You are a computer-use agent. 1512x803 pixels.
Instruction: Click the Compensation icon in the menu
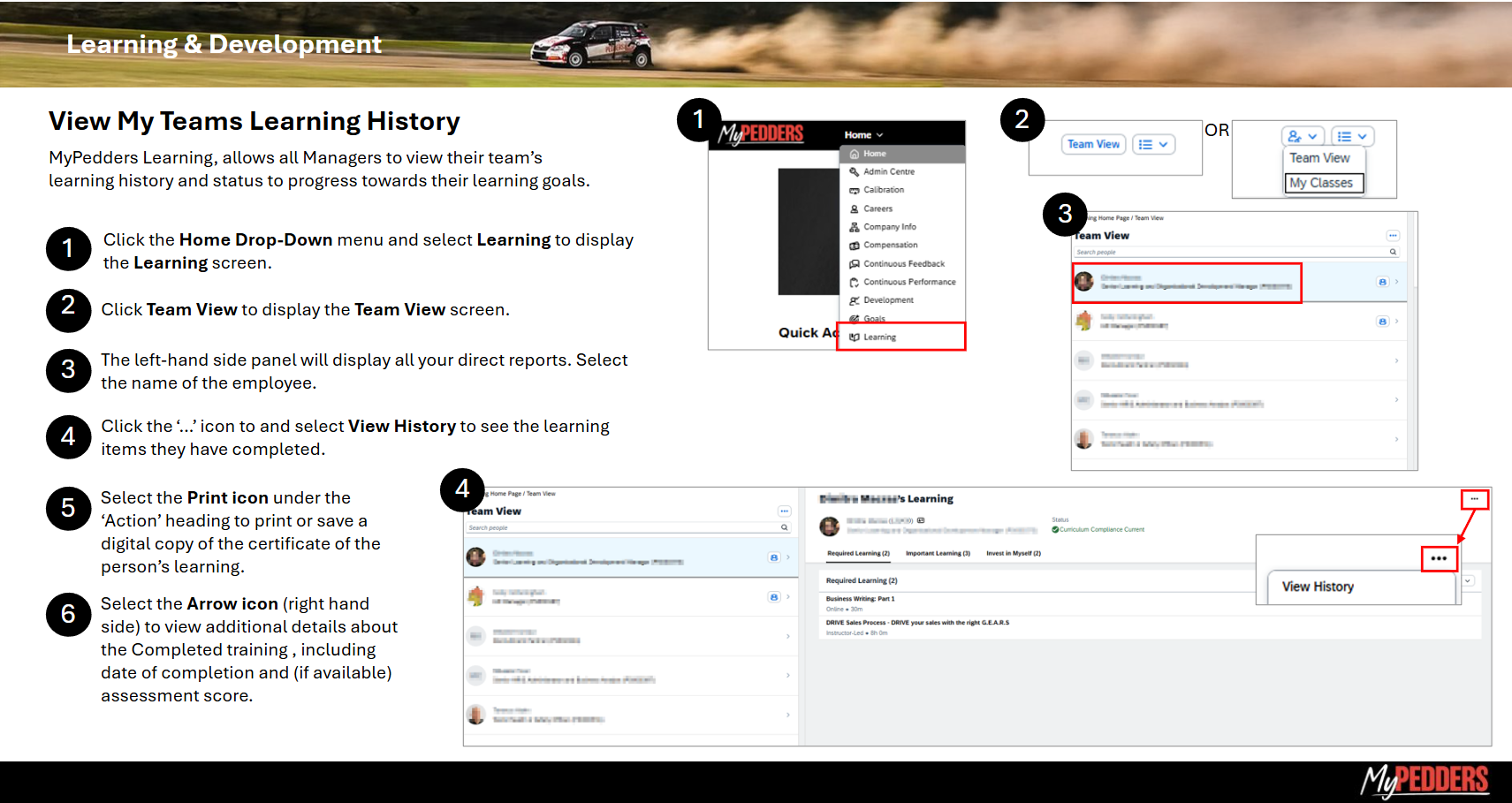(855, 246)
